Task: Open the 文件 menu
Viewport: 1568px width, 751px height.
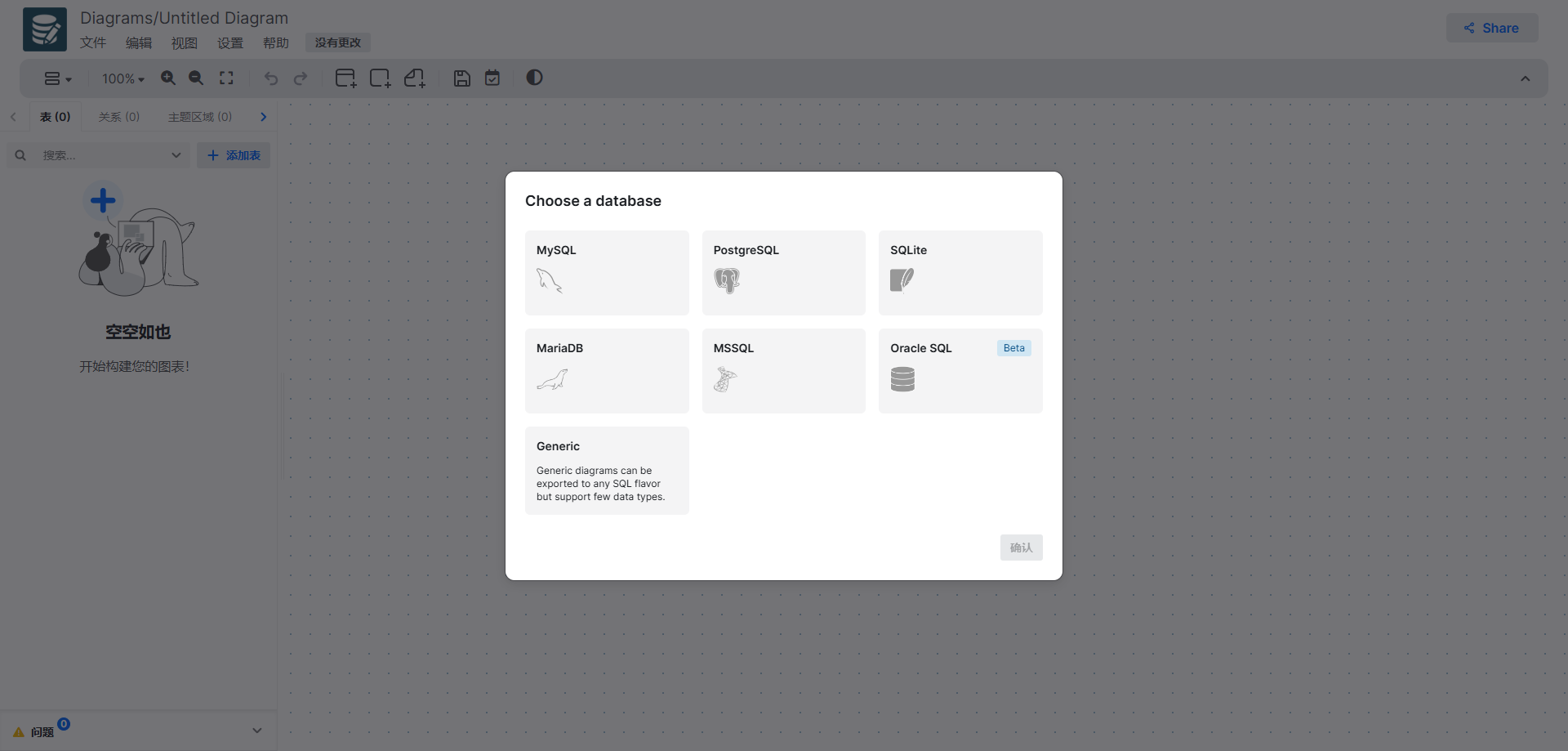Action: pyautogui.click(x=93, y=43)
